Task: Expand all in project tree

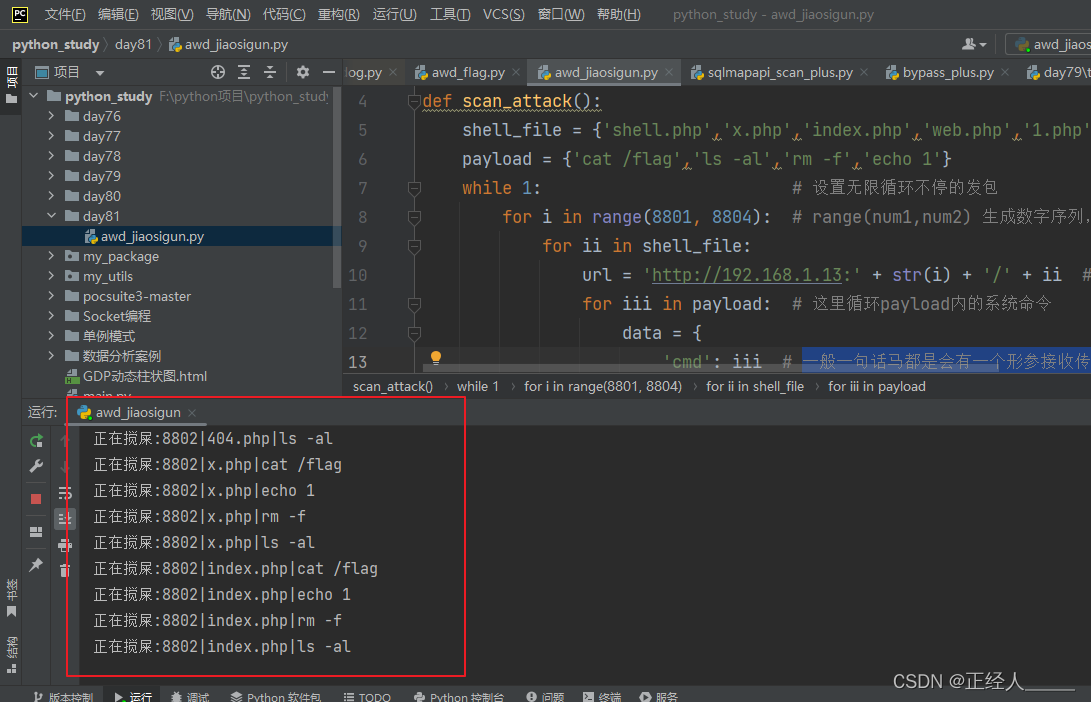Action: (x=244, y=72)
